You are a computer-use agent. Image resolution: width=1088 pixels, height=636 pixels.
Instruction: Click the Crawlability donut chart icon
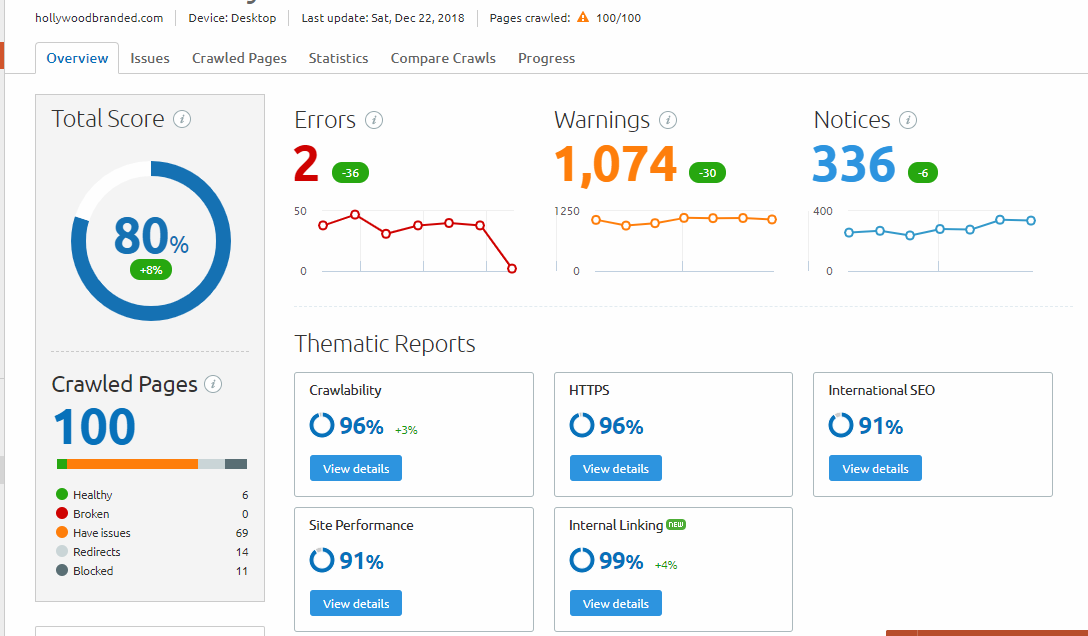(x=322, y=425)
